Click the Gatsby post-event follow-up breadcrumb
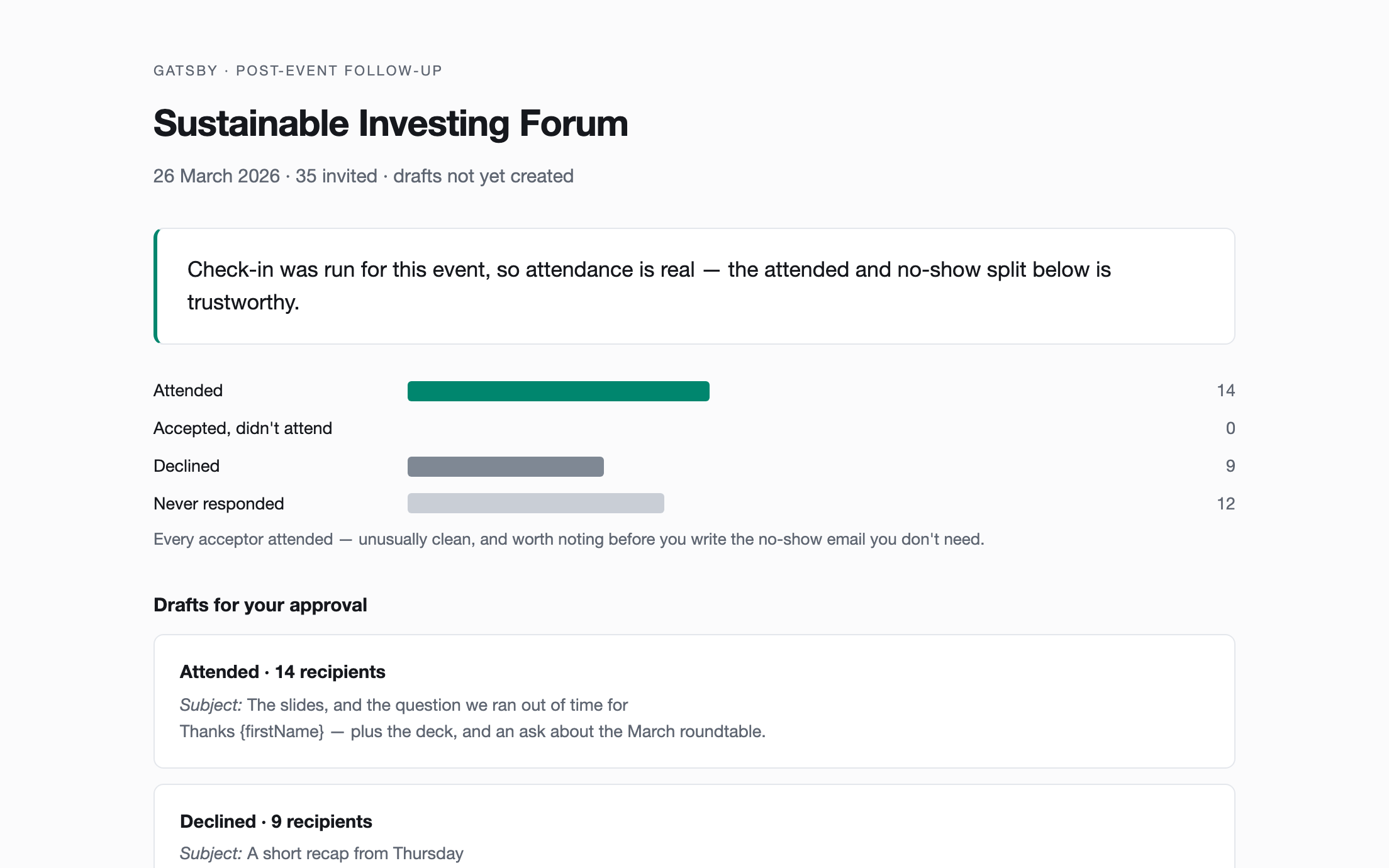The width and height of the screenshot is (1389, 868). click(298, 70)
